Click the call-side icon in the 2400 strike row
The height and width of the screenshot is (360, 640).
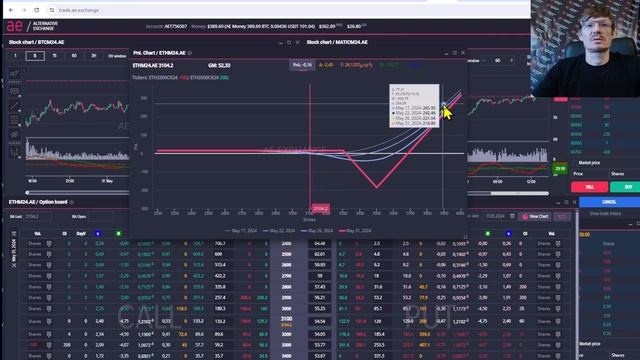pyautogui.click(x=49, y=244)
